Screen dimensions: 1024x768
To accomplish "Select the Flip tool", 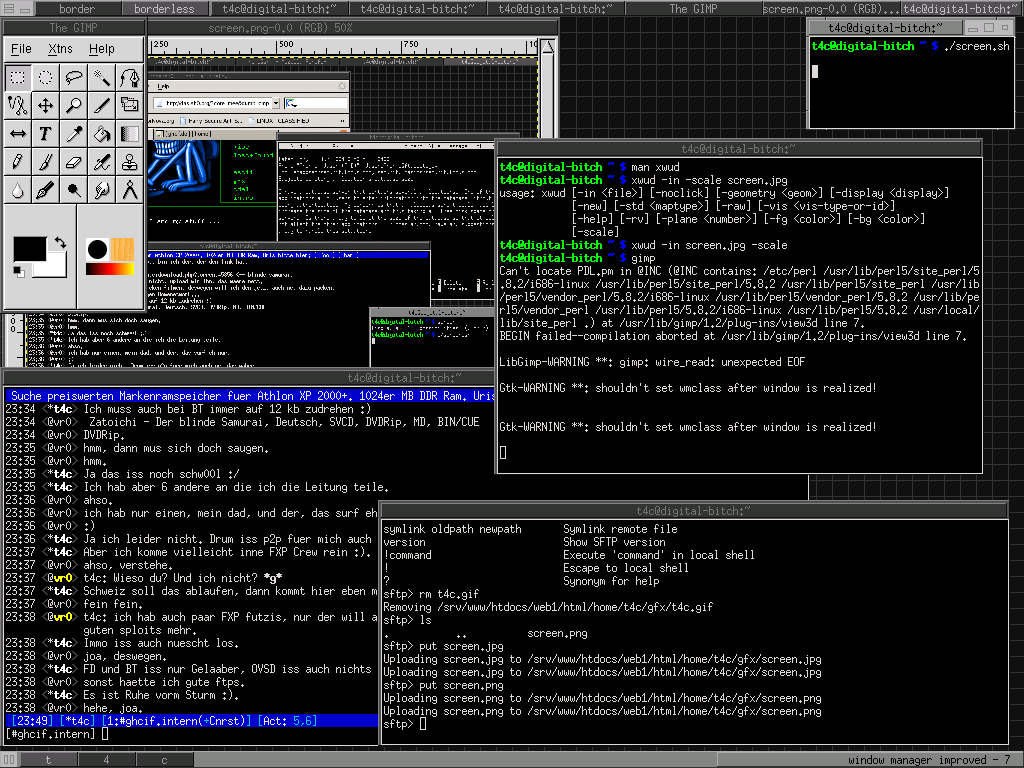I will click(x=18, y=134).
